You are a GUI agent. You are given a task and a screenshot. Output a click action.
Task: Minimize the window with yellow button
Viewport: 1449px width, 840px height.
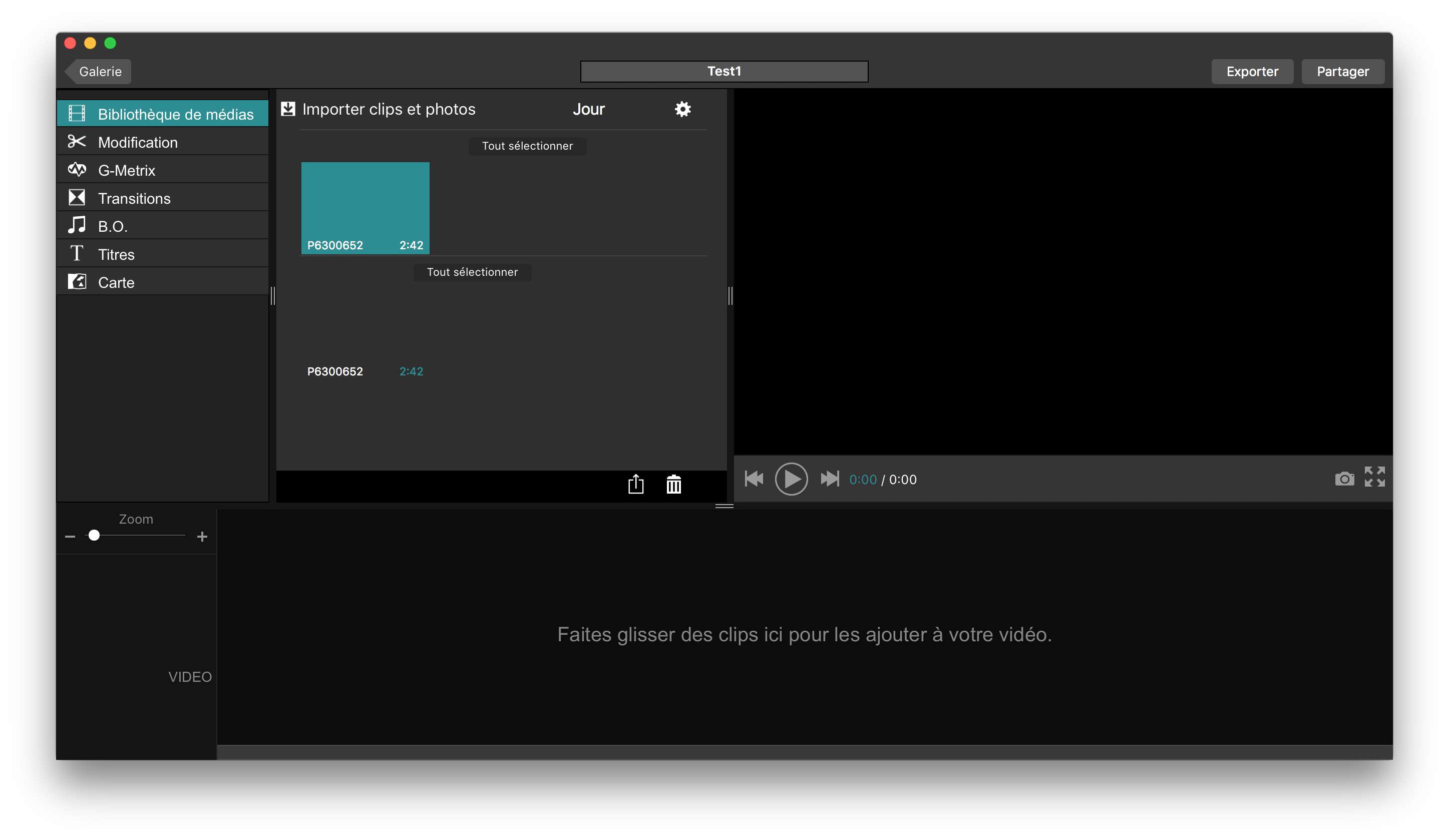click(x=90, y=43)
